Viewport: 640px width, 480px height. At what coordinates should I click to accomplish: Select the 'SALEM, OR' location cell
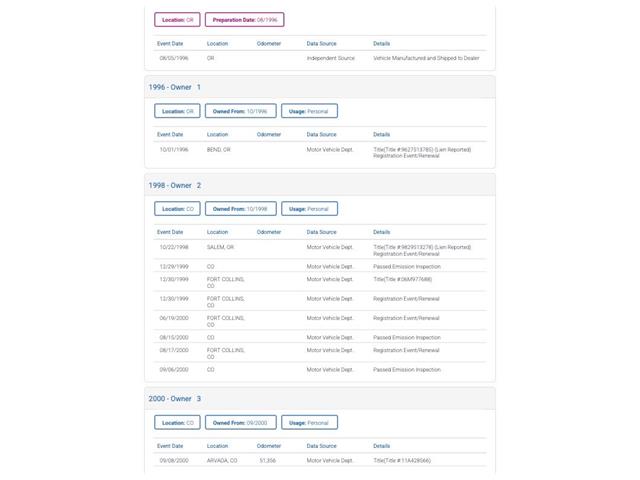tap(220, 247)
